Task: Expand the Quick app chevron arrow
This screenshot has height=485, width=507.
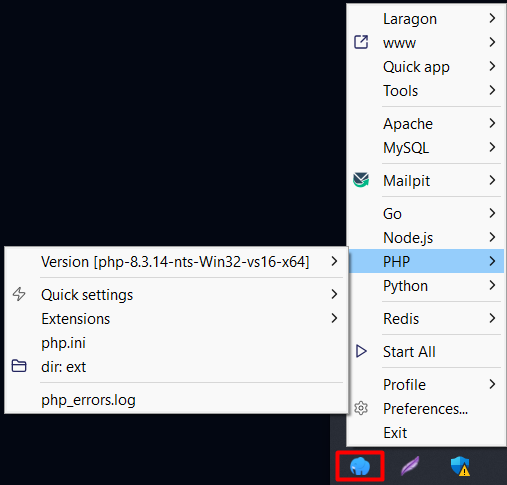Action: [x=492, y=66]
